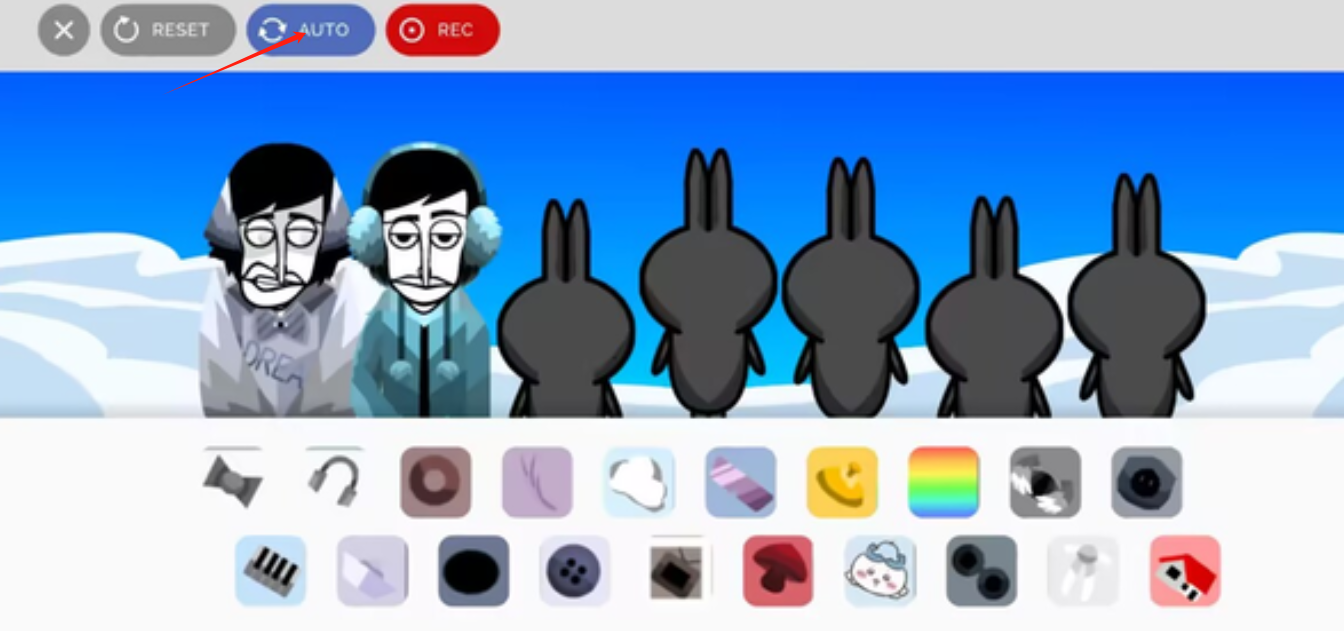Select the rightmost gray bunny silhouette
Image resolution: width=1344 pixels, height=631 pixels.
(1136, 310)
